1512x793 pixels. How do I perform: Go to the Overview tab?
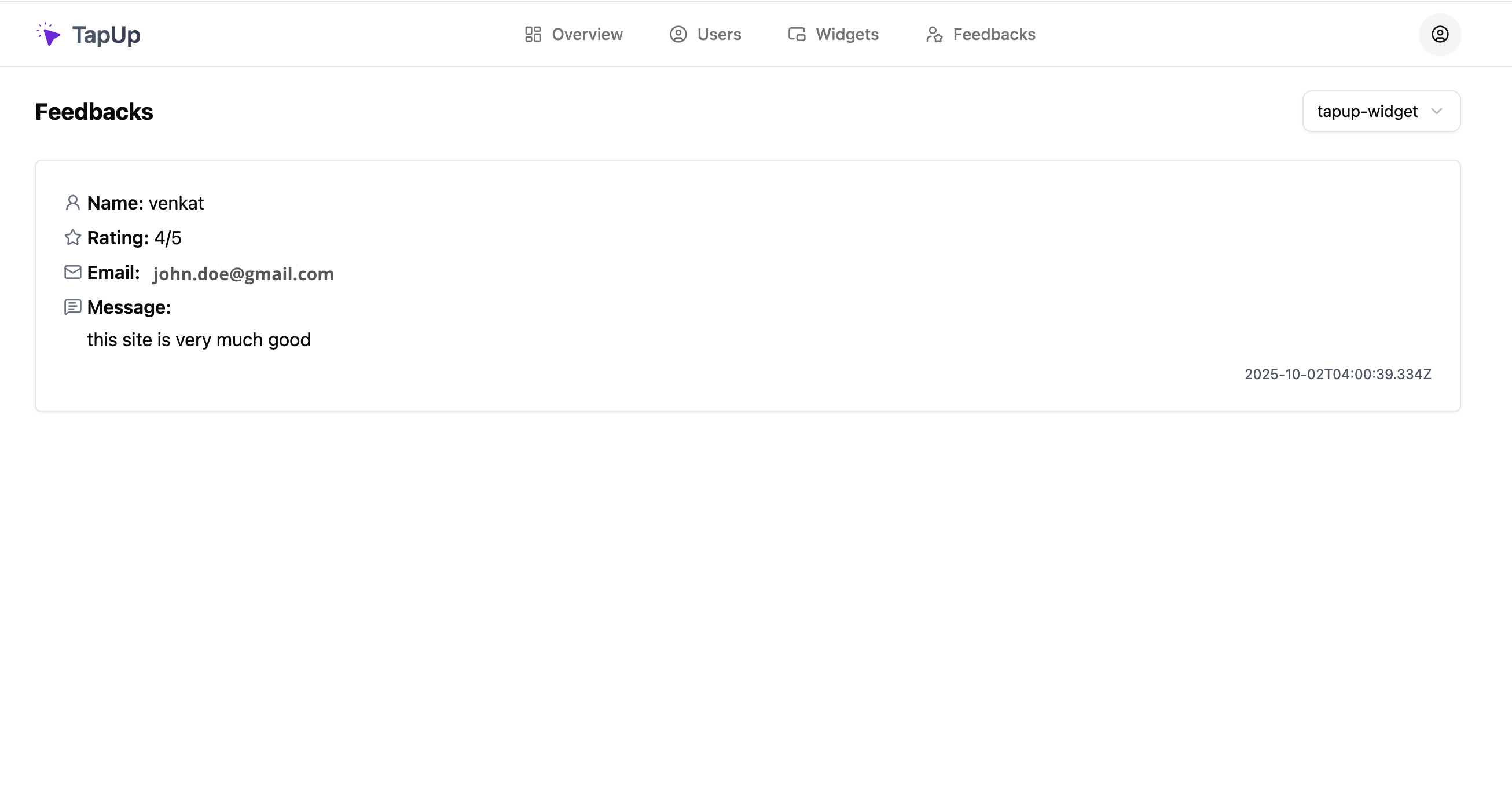(x=586, y=35)
